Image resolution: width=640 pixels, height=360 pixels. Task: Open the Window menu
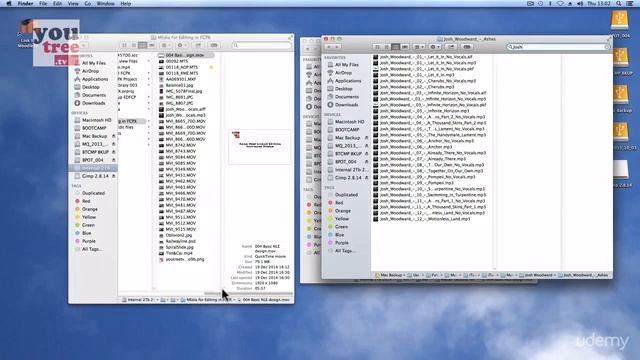(105, 4)
